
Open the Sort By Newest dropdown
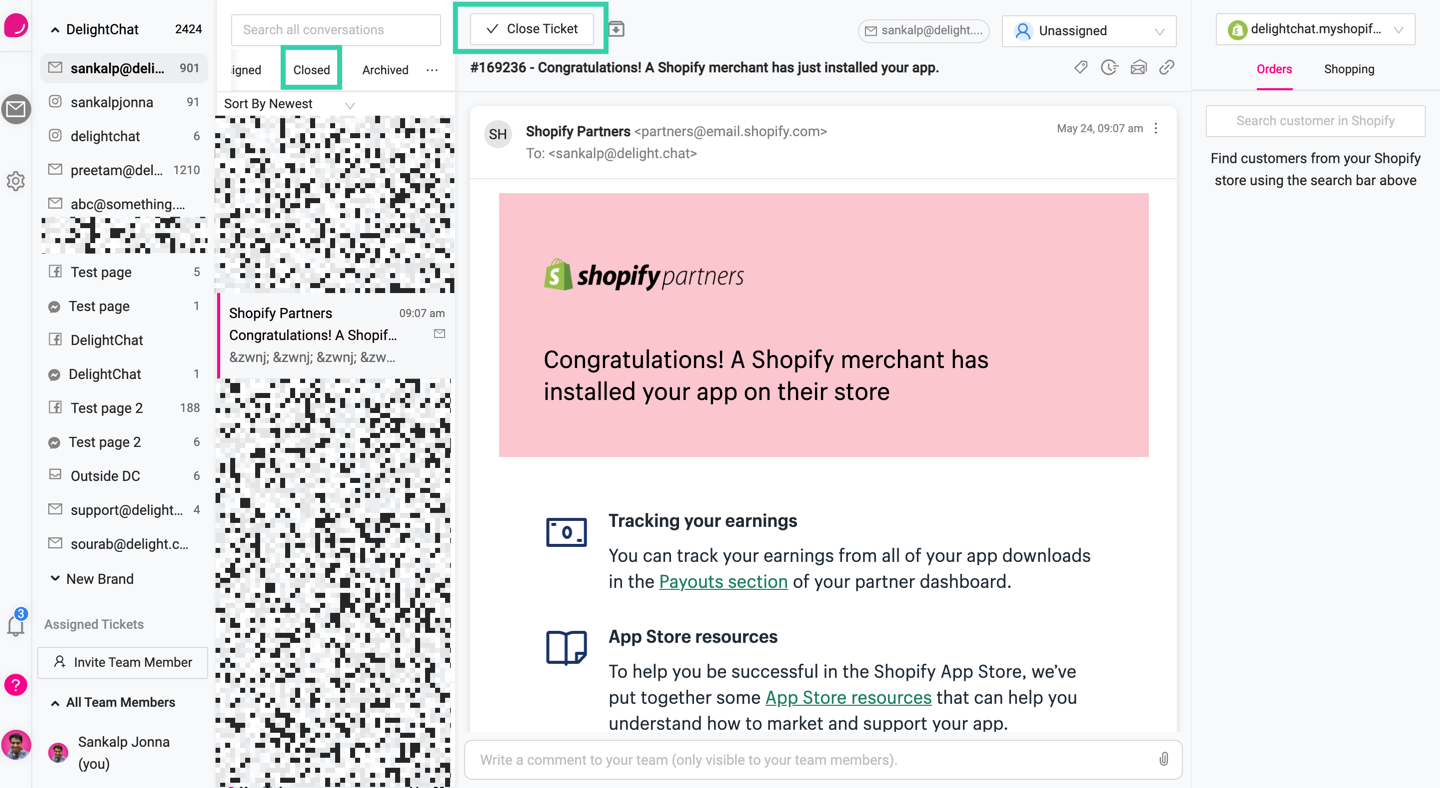(289, 104)
